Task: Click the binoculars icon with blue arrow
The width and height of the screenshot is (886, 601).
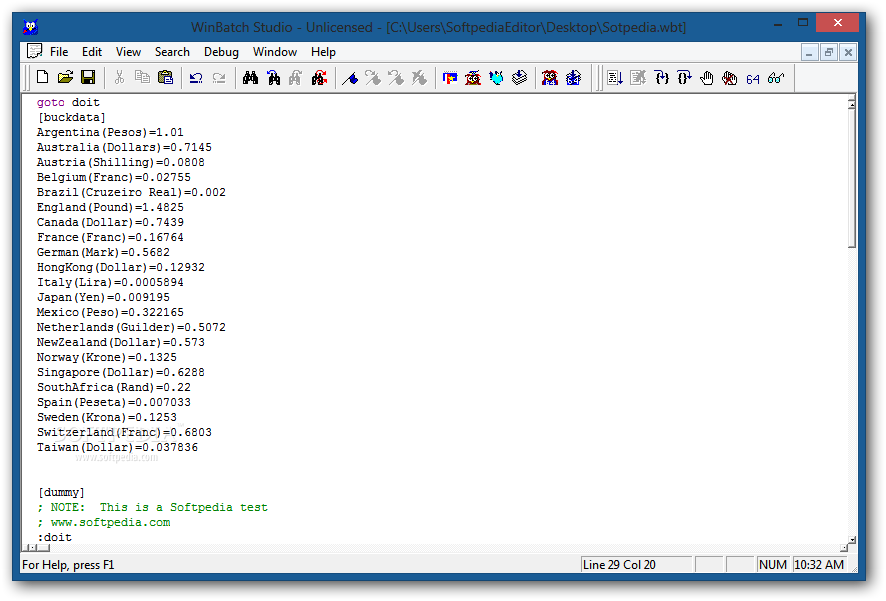Action: tap(273, 77)
